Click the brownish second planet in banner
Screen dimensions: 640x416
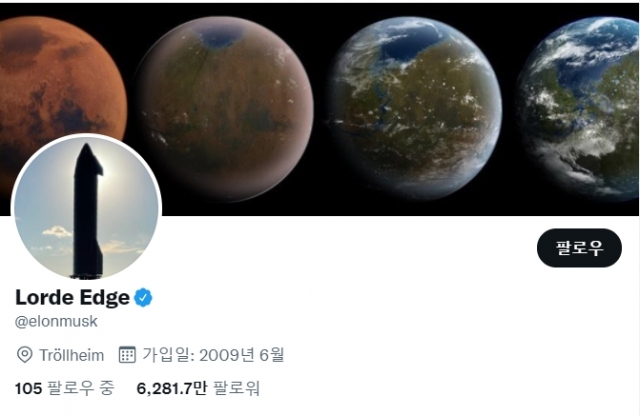pos(224,109)
